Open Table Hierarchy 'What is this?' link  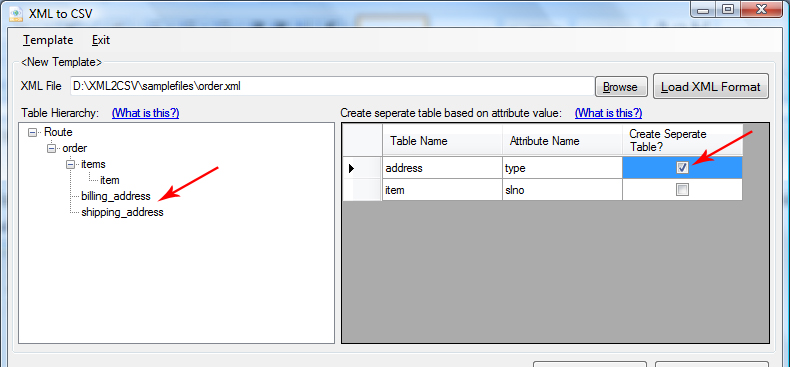pos(145,113)
